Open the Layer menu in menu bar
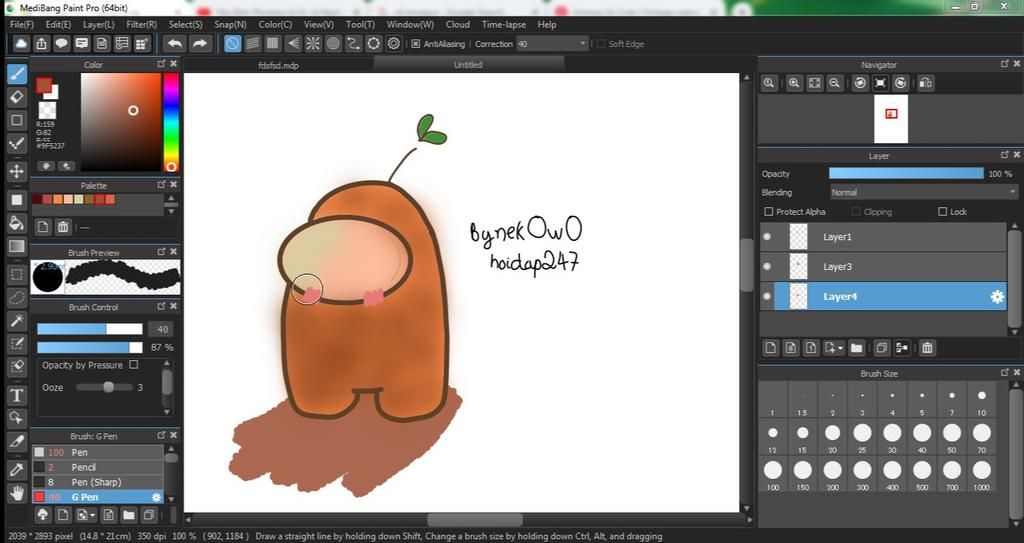Viewport: 1024px width, 543px height. 99,24
